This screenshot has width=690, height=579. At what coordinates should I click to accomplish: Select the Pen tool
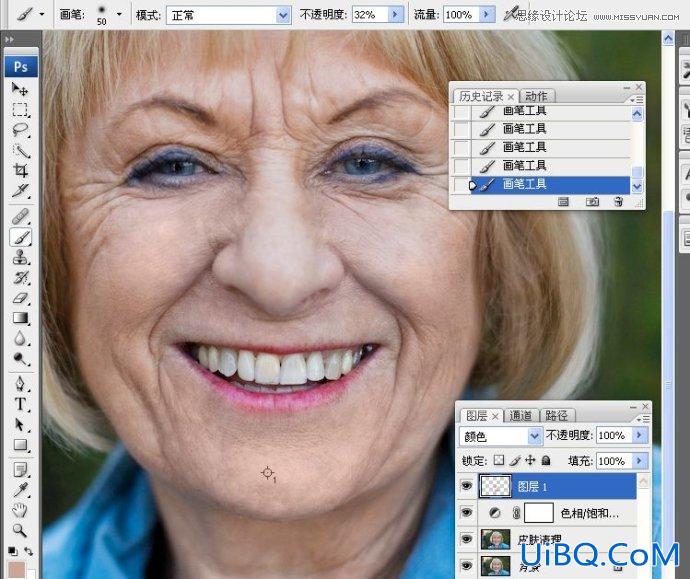pos(20,384)
